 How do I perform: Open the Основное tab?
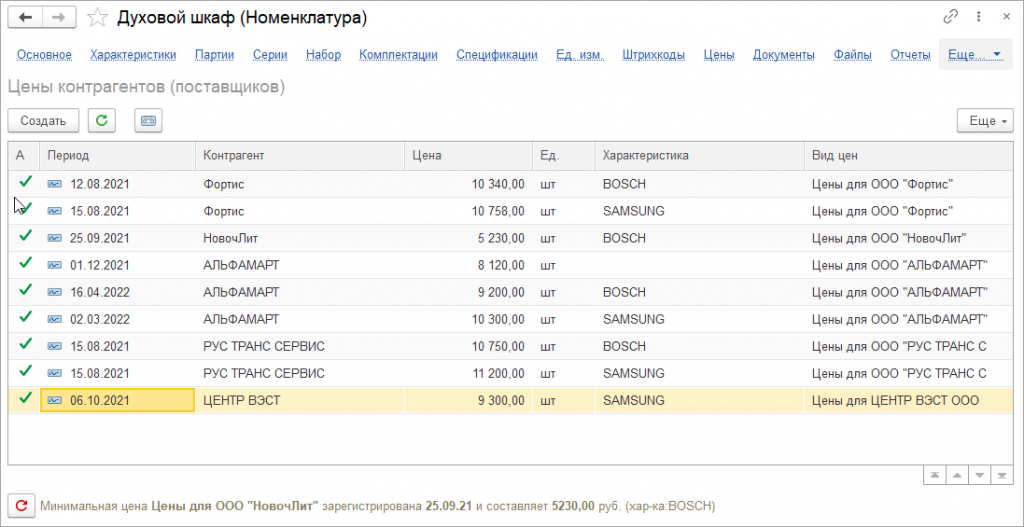tap(44, 55)
